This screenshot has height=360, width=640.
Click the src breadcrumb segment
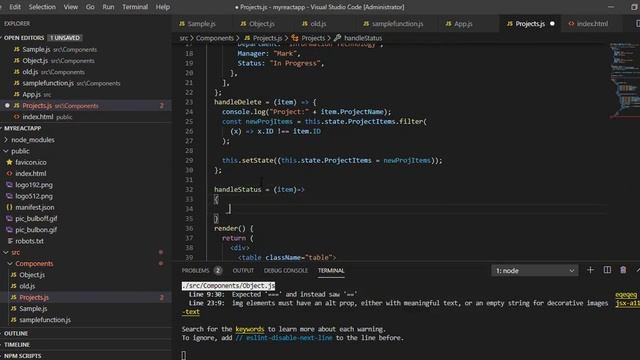(184, 38)
